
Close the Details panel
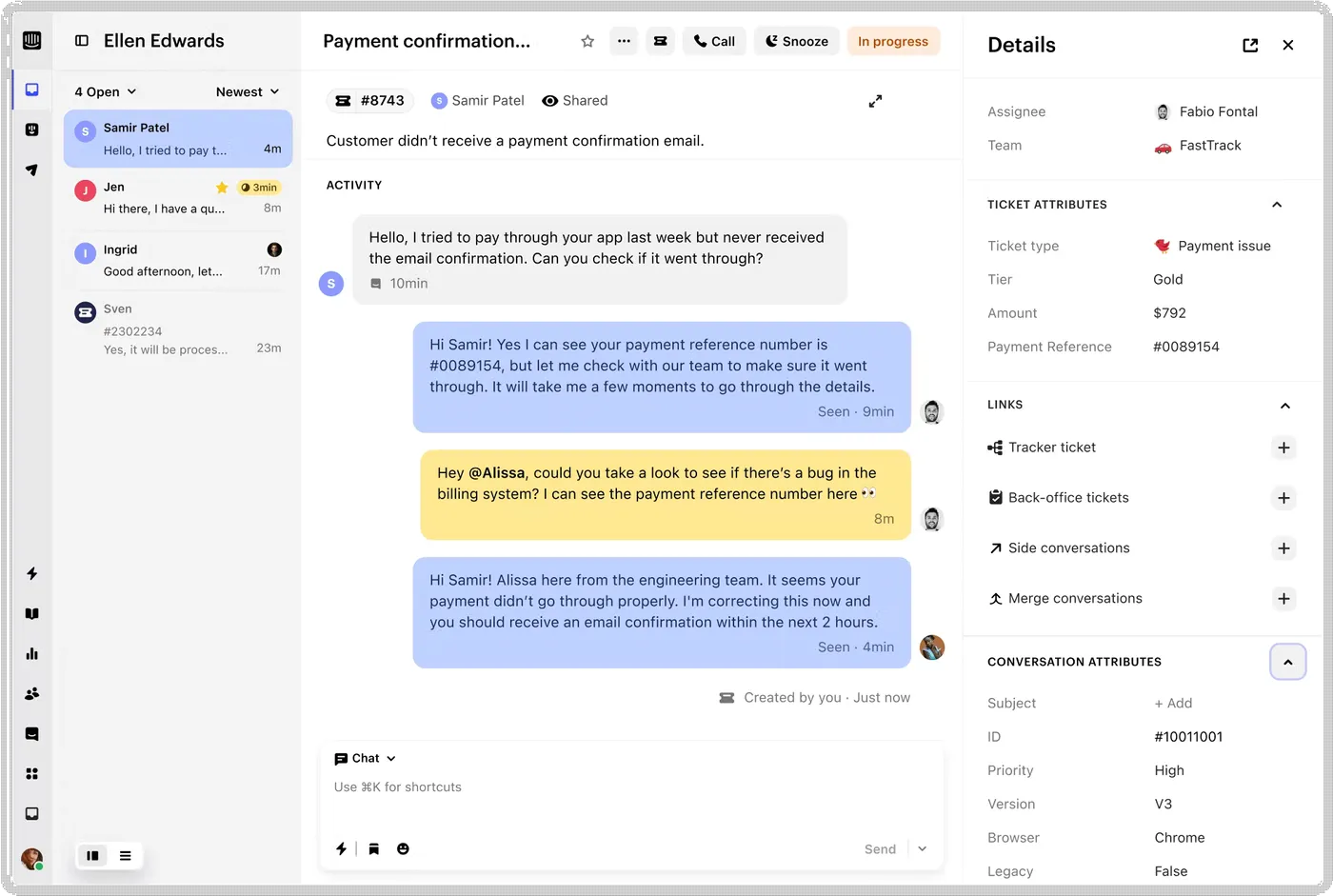[x=1288, y=45]
